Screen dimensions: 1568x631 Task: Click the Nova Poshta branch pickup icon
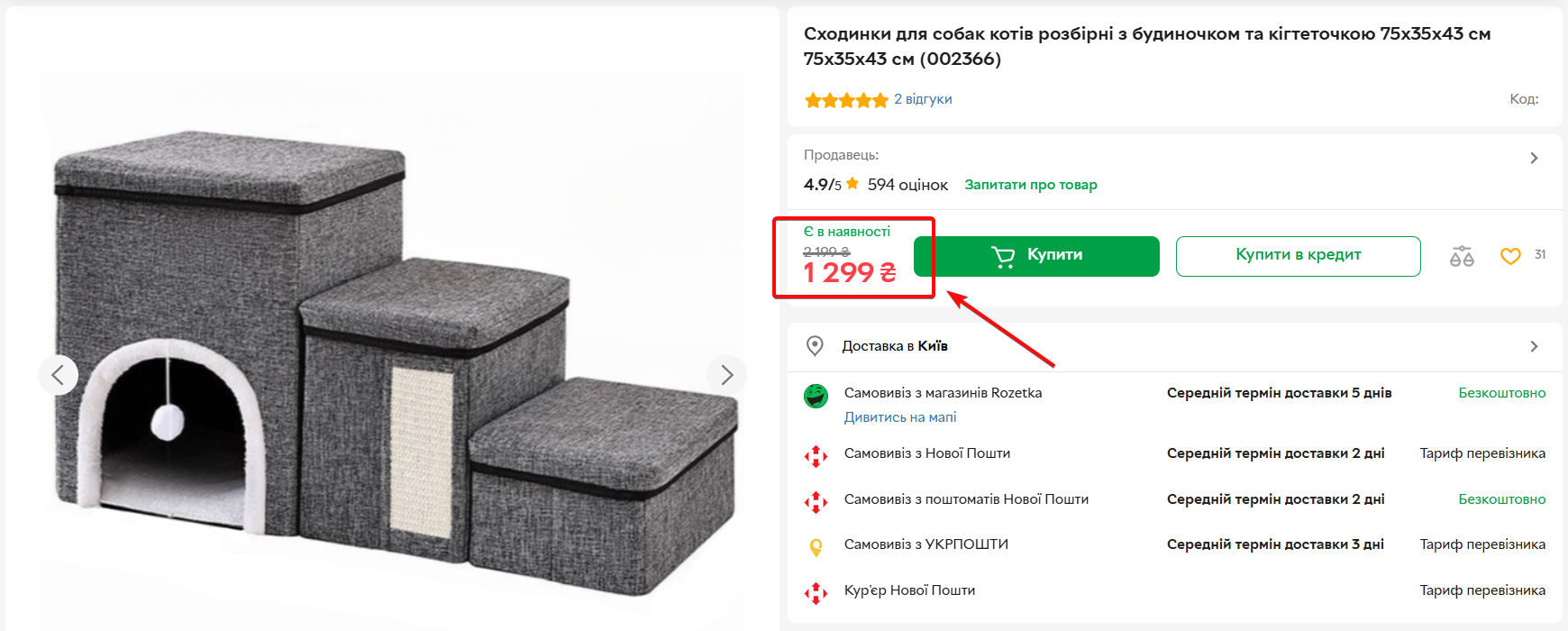tap(816, 455)
